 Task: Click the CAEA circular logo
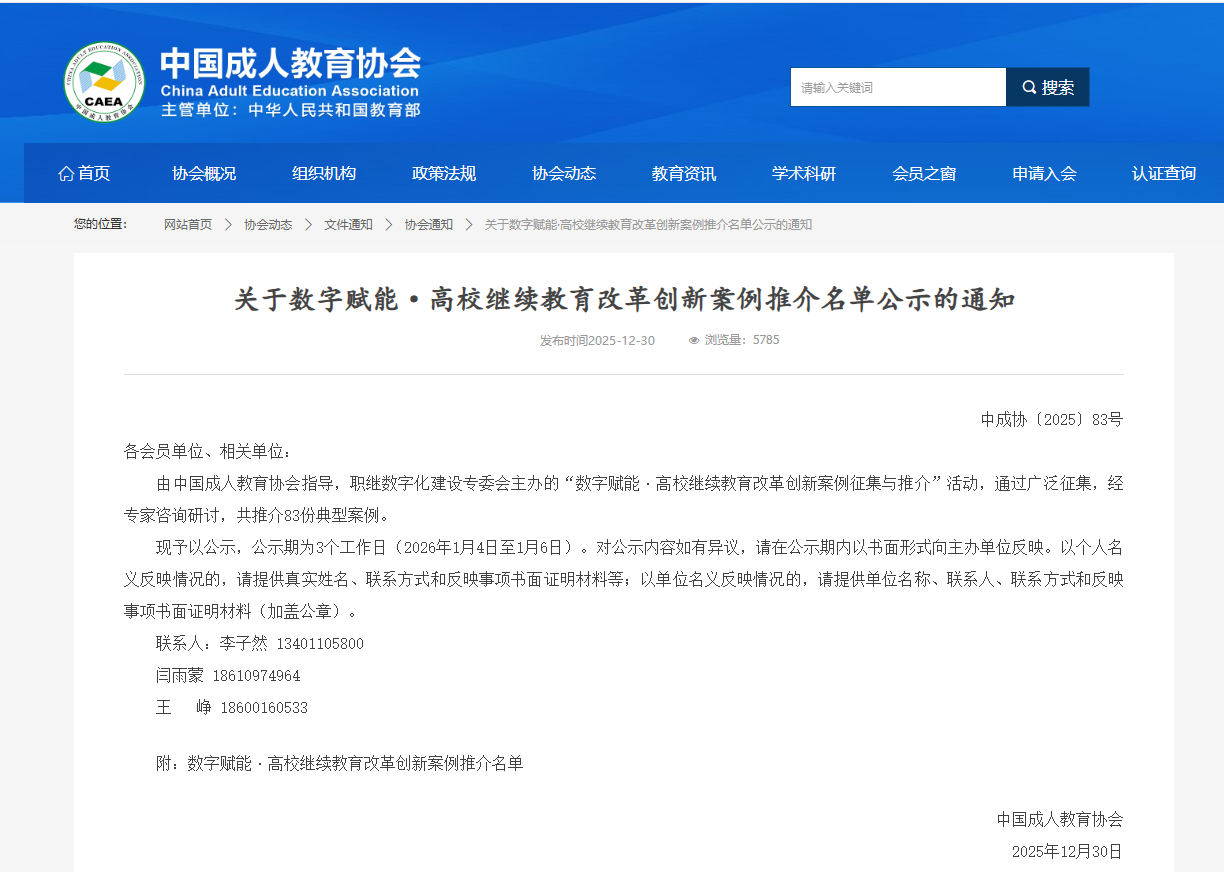104,82
